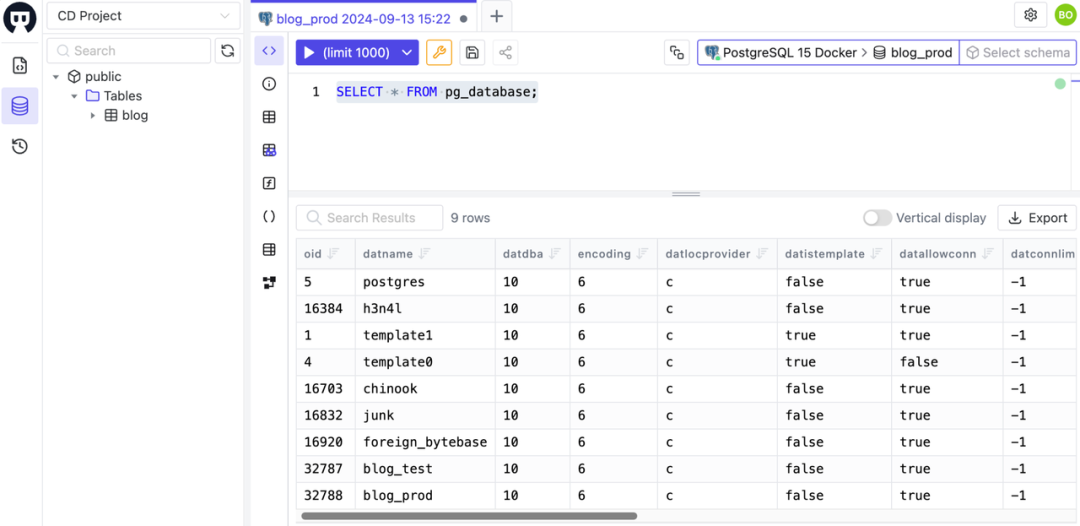Click the horizontal results scrollbar
Viewport: 1080px width, 526px height.
point(469,516)
